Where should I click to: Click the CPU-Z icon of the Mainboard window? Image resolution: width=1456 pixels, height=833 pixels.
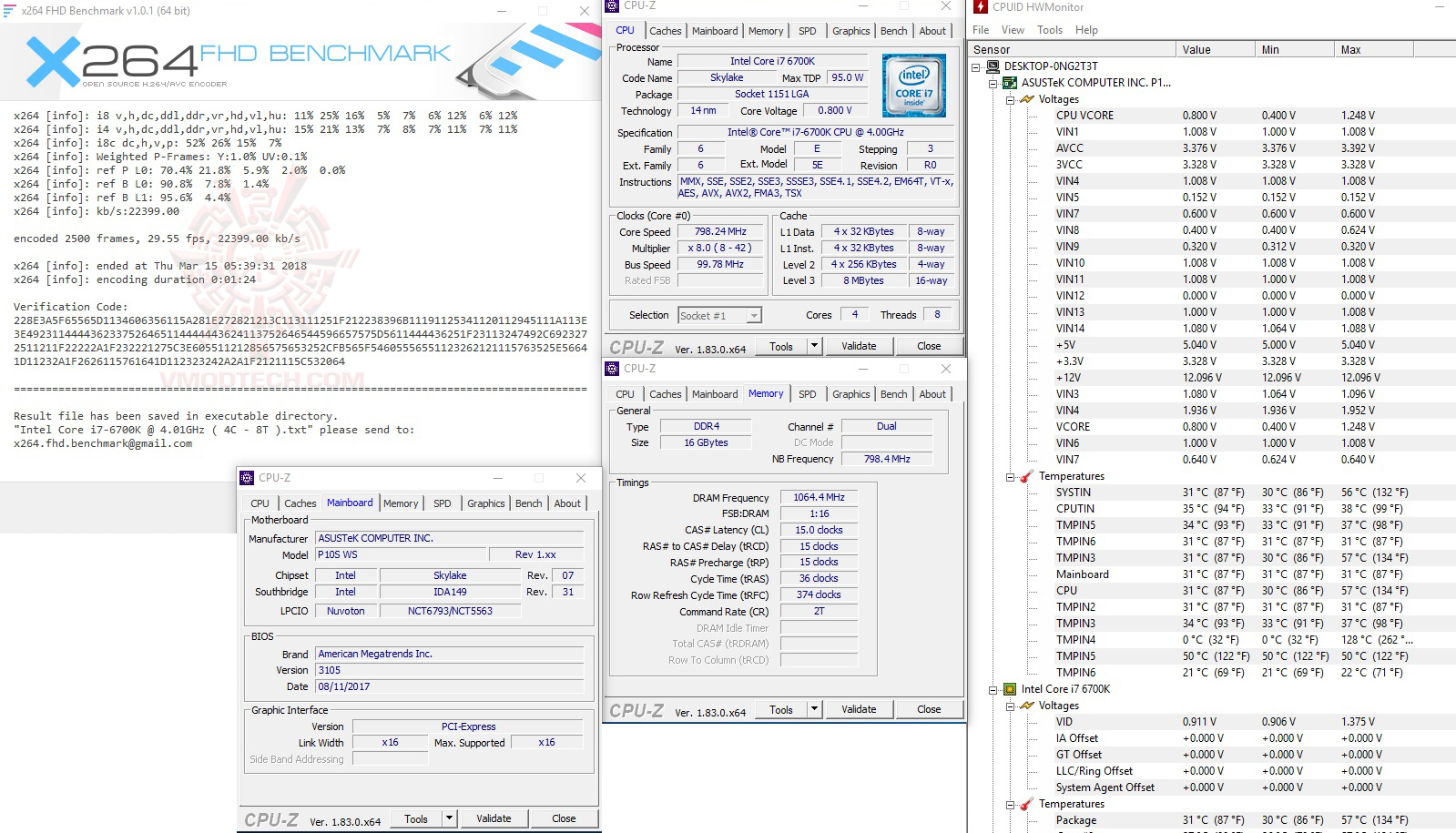click(x=247, y=478)
